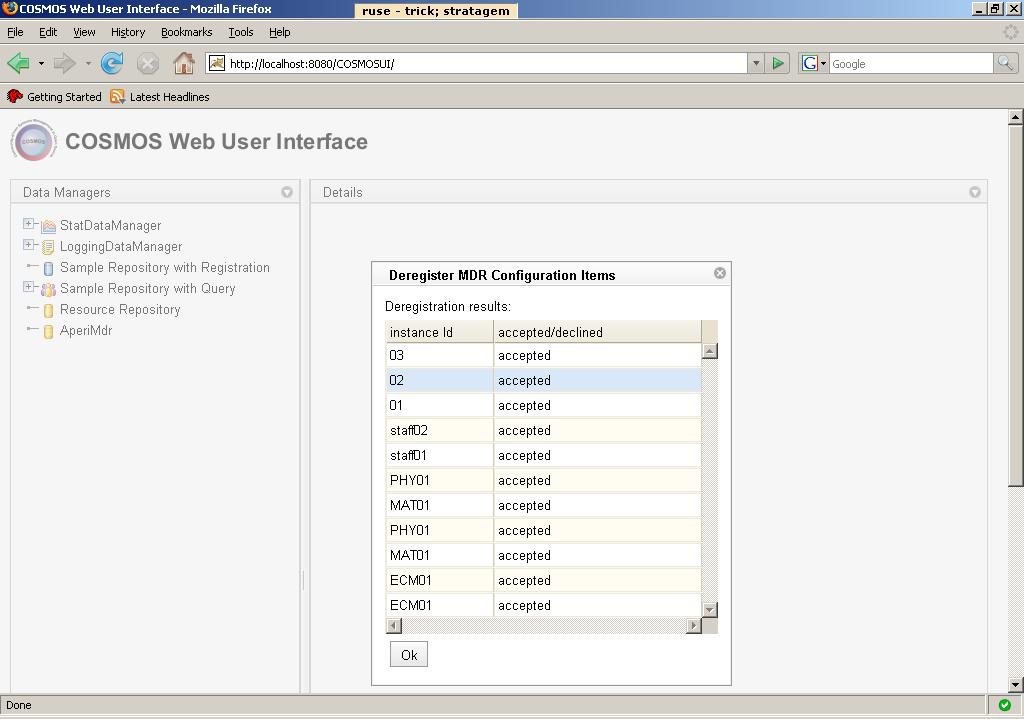Sort by the accepted/declined column header
This screenshot has width=1024, height=719.
(598, 332)
